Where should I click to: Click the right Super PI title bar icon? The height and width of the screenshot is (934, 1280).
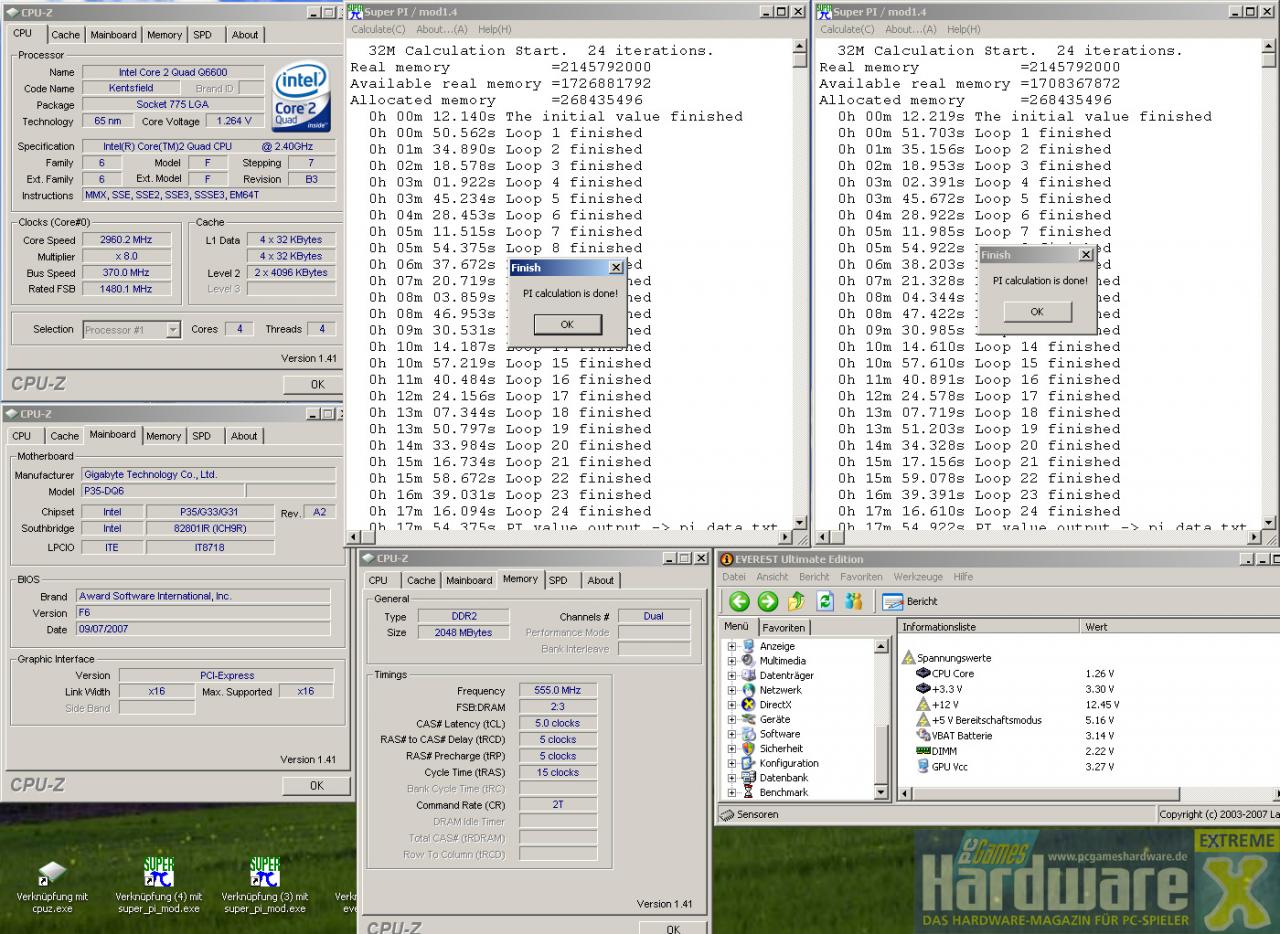click(x=824, y=11)
